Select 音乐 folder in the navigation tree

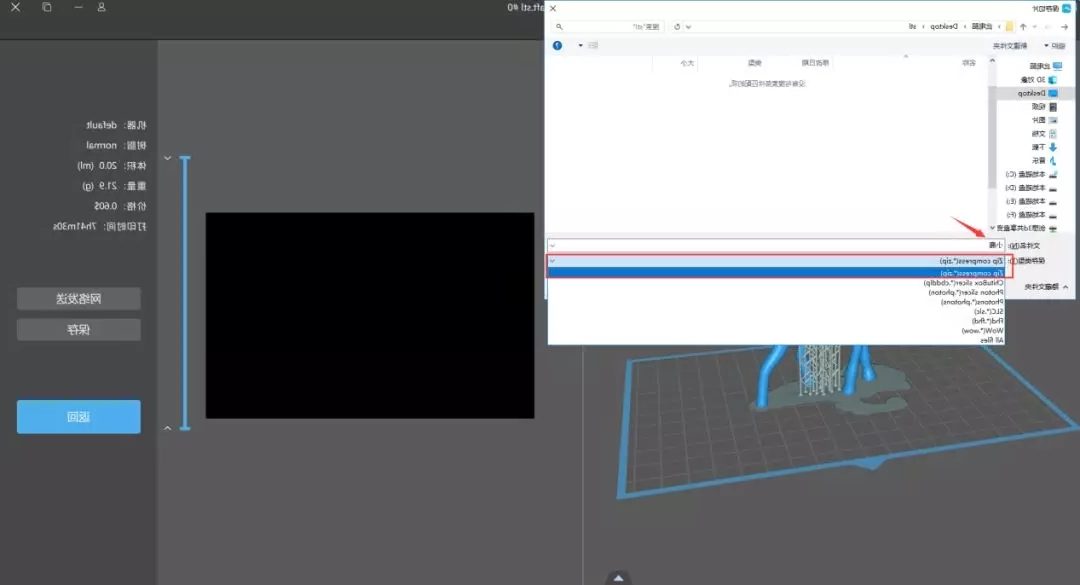1044,161
